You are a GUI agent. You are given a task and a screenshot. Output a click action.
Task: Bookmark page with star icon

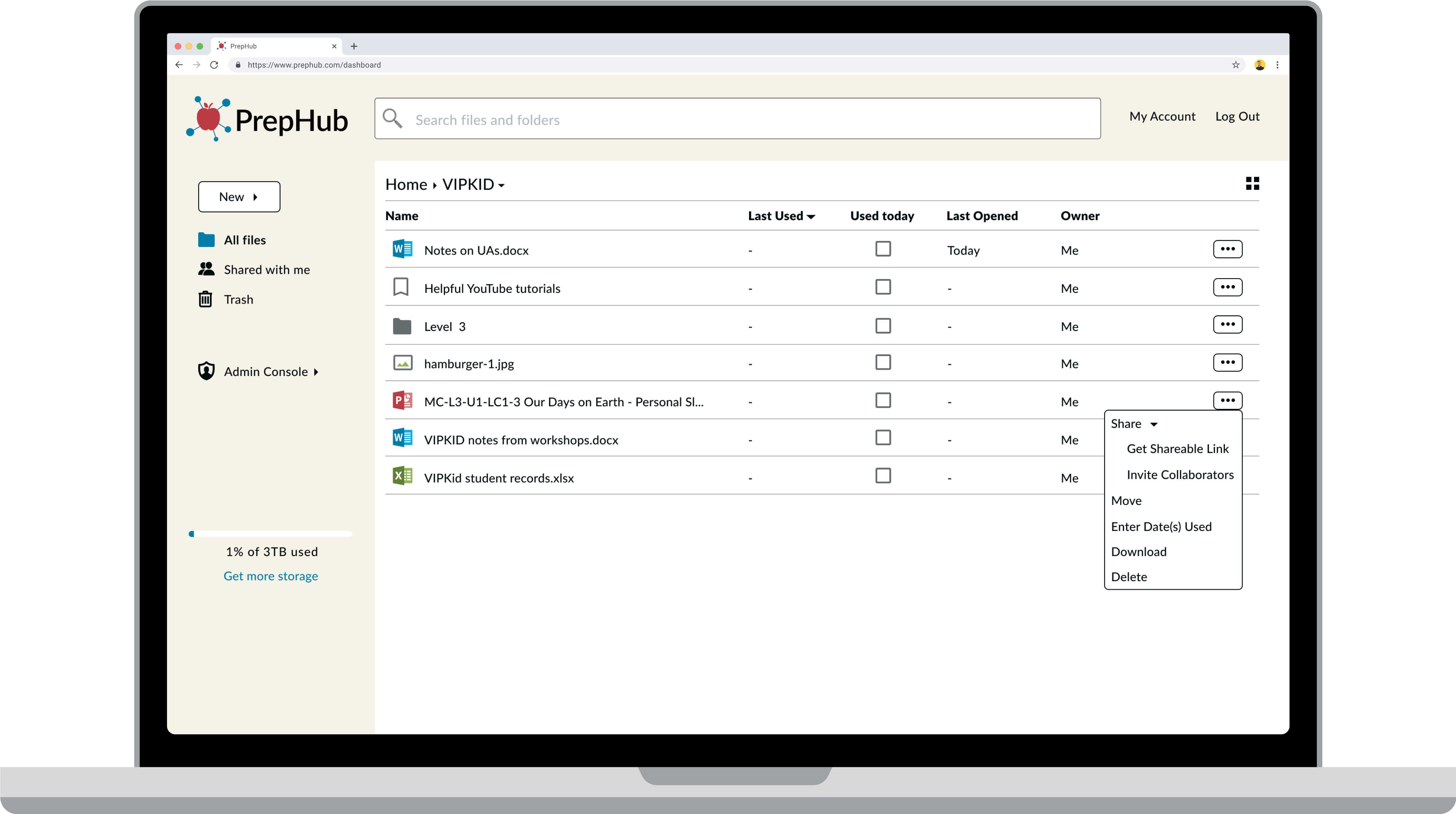[x=1236, y=65]
